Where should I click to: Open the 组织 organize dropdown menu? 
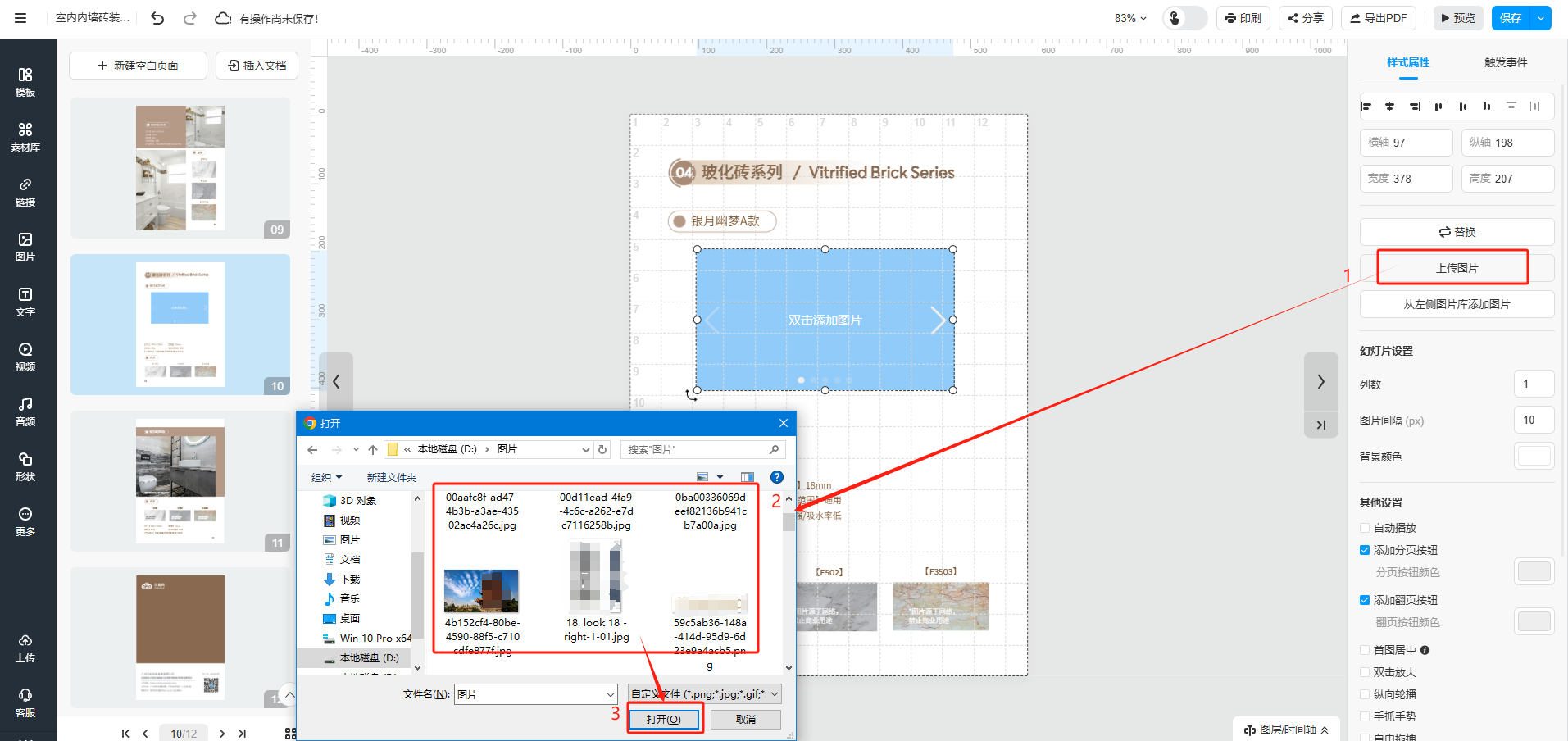point(326,477)
